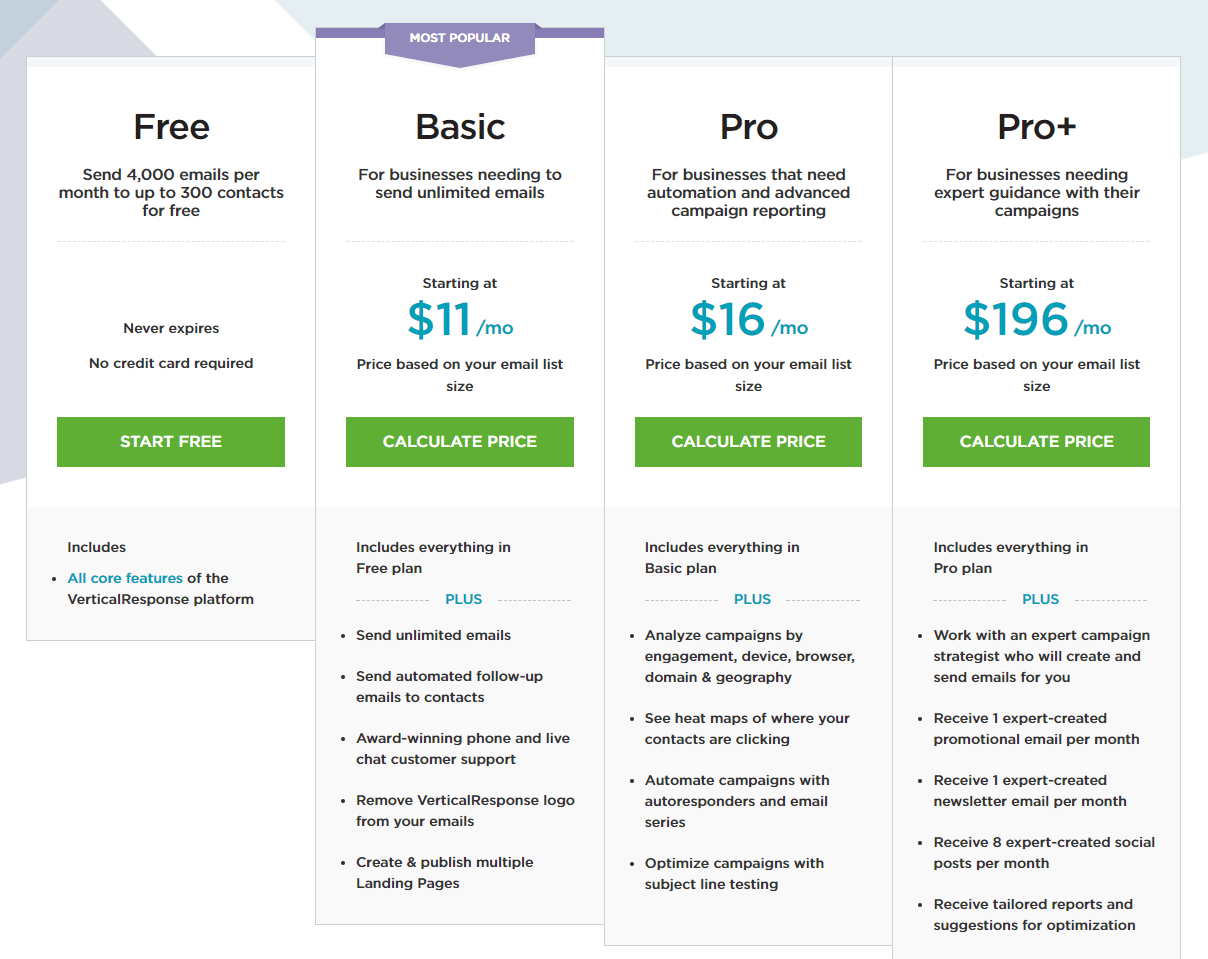Click Create & publish multiple Landing Pages item
Screen dimensions: 1208x959
point(445,873)
